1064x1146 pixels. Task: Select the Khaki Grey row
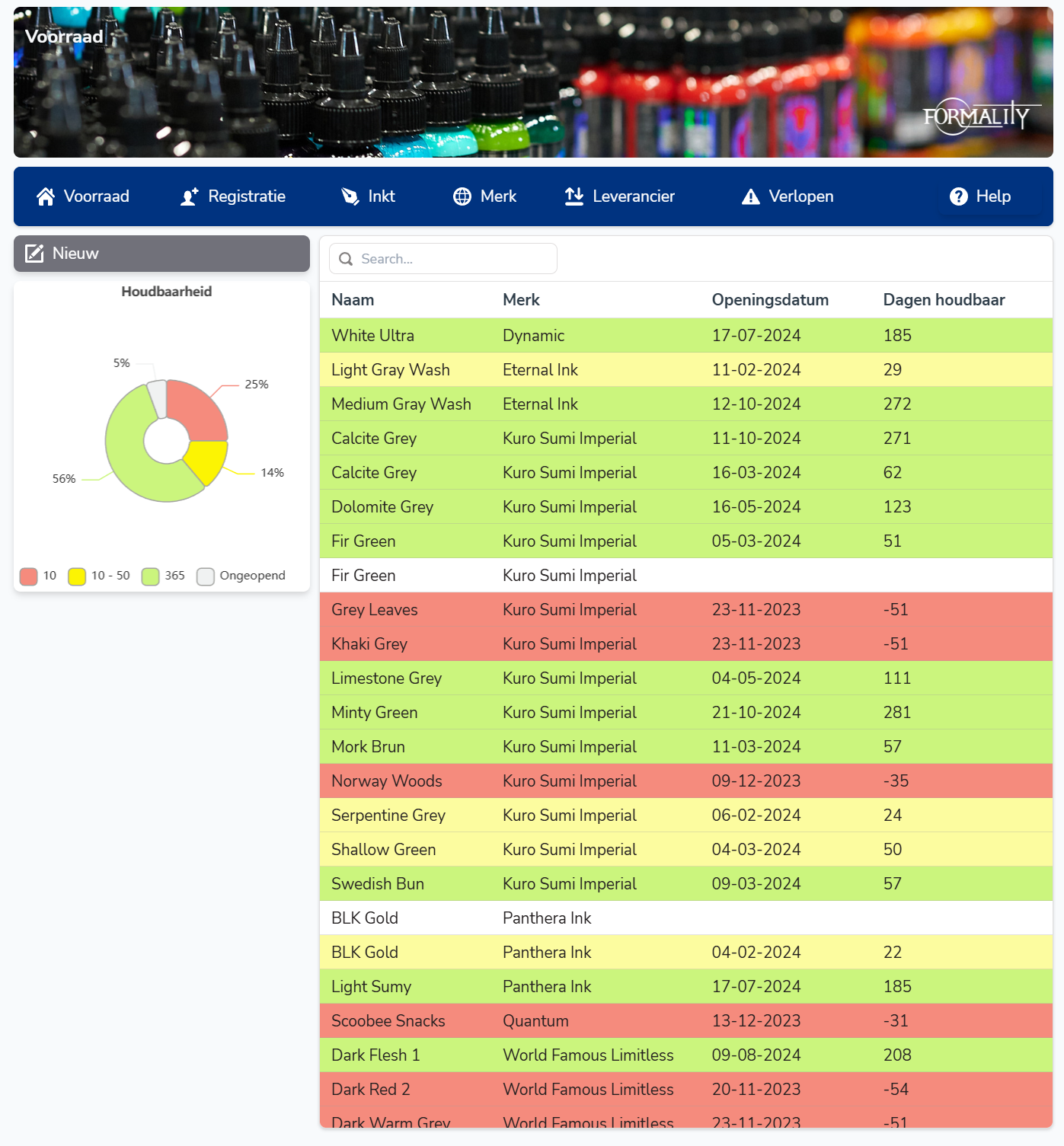coord(685,644)
